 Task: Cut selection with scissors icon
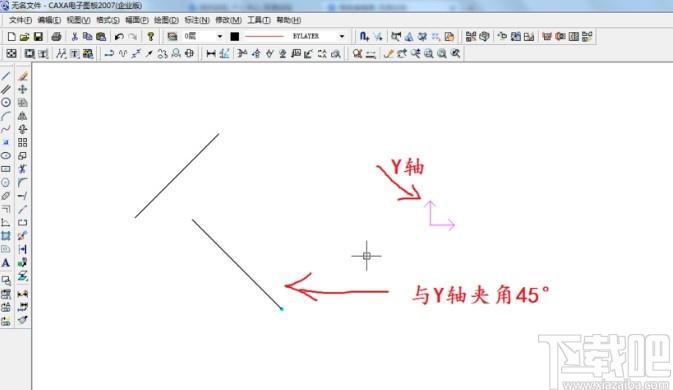(75, 36)
